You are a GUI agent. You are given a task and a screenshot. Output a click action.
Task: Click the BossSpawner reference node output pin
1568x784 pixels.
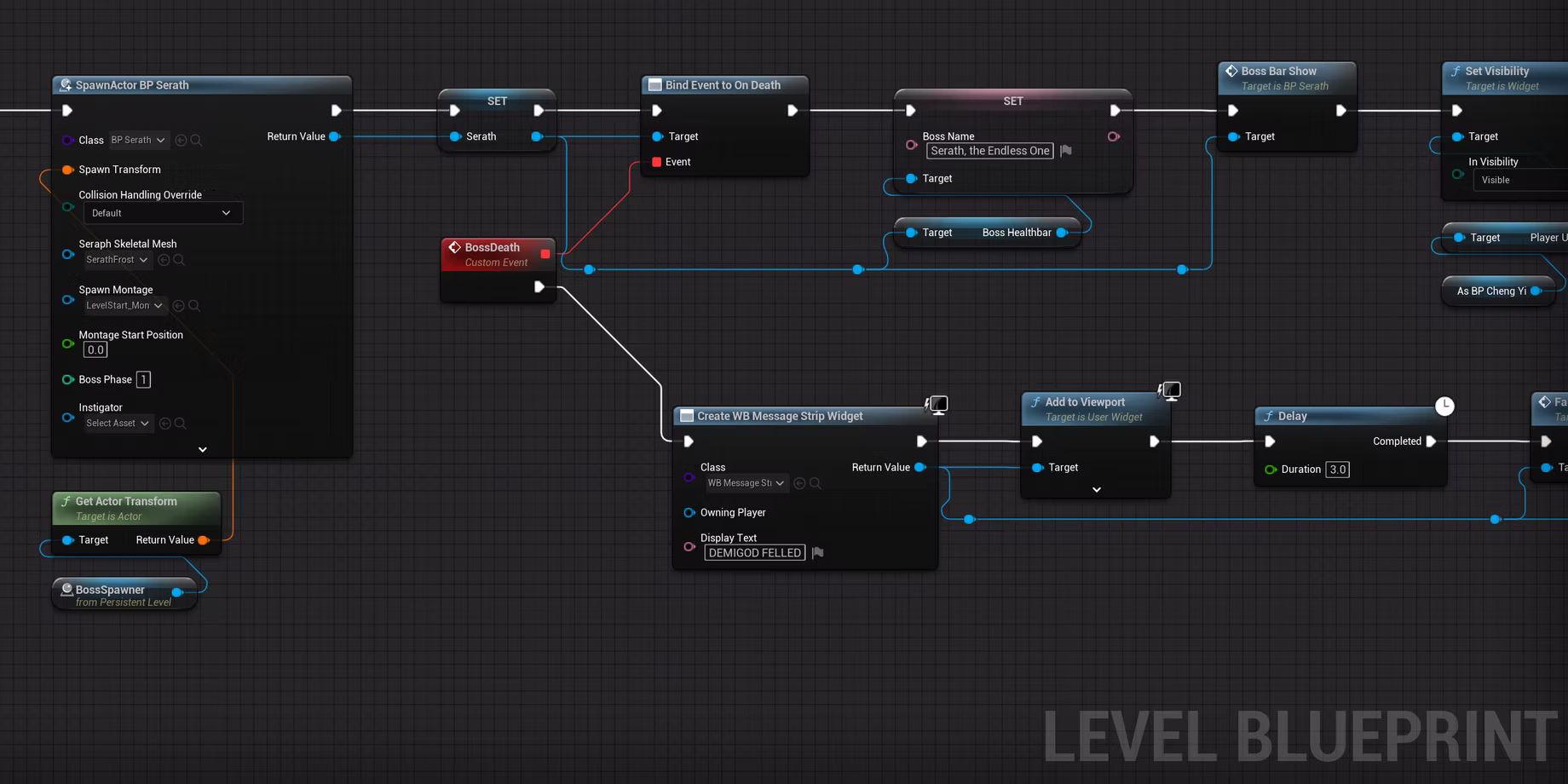point(177,591)
